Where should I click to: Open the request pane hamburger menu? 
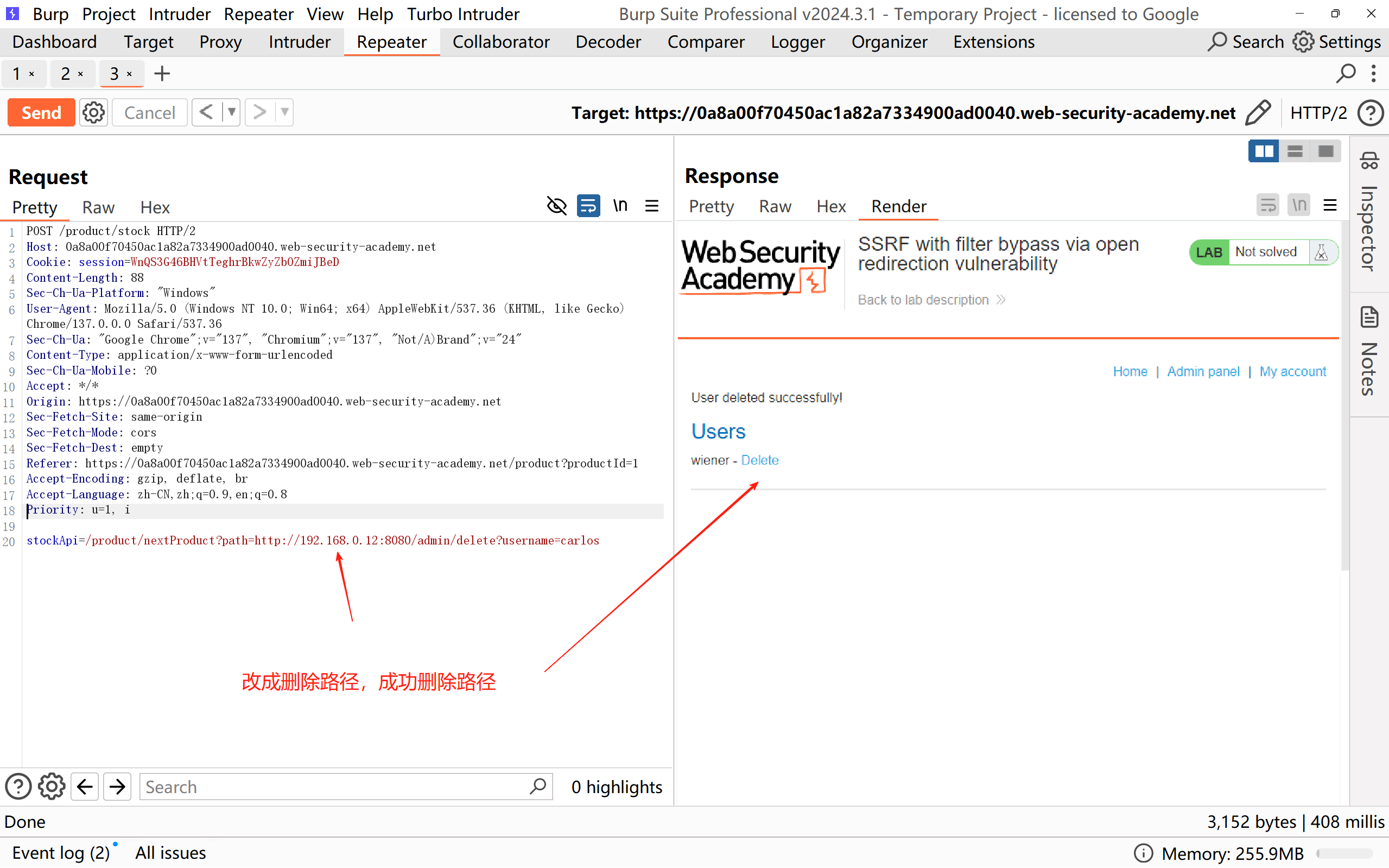pyautogui.click(x=652, y=206)
